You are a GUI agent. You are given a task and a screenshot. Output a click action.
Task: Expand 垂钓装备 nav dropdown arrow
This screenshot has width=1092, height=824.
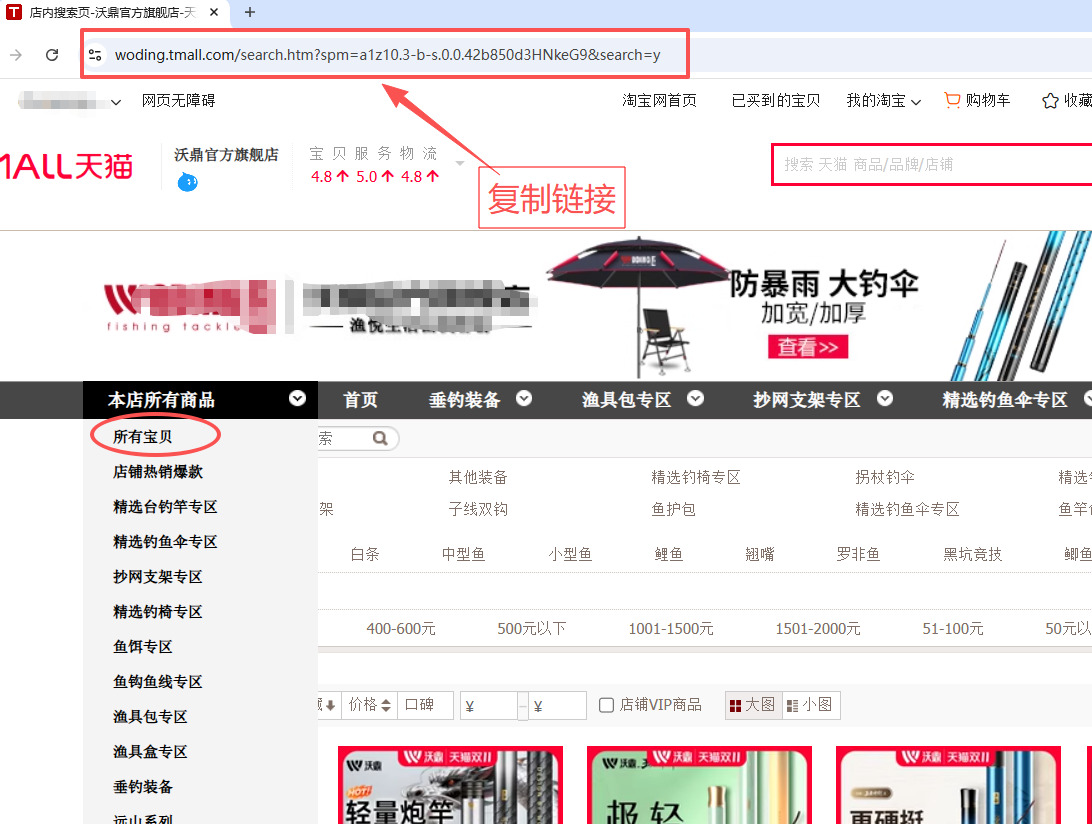pos(524,398)
